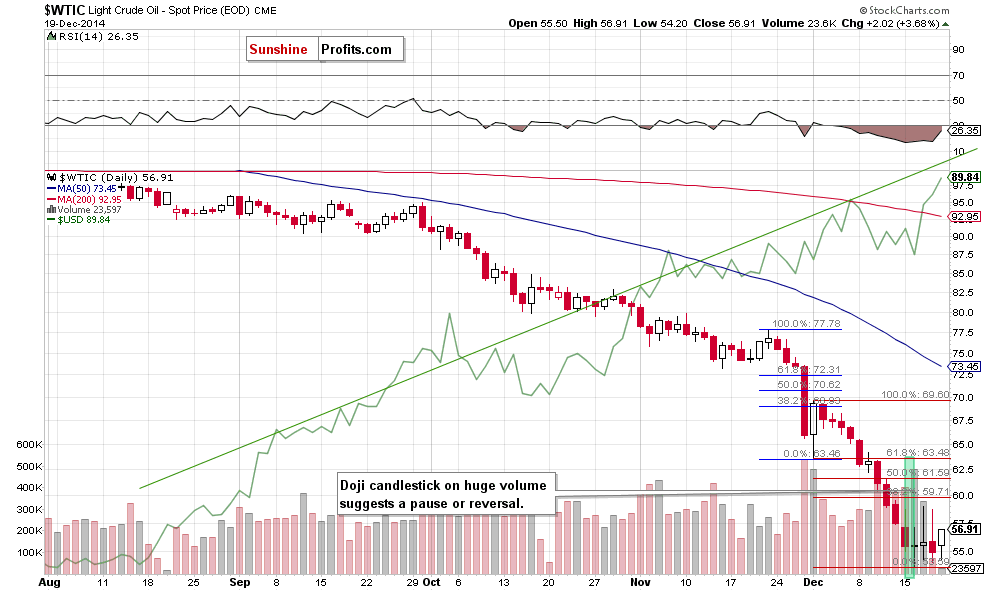Click the Nov label on date axis

[640, 582]
